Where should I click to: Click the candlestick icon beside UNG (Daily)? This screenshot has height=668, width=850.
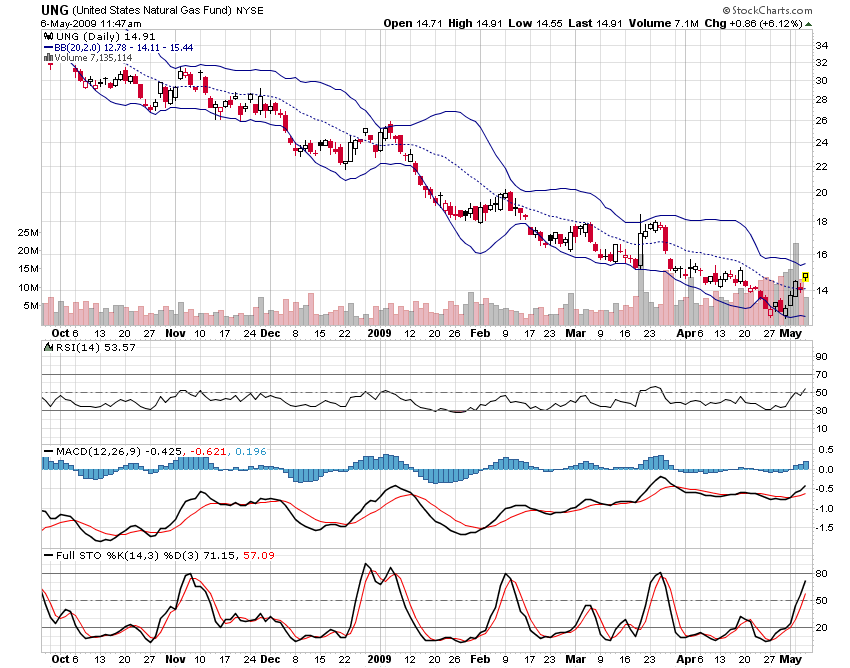(x=48, y=36)
